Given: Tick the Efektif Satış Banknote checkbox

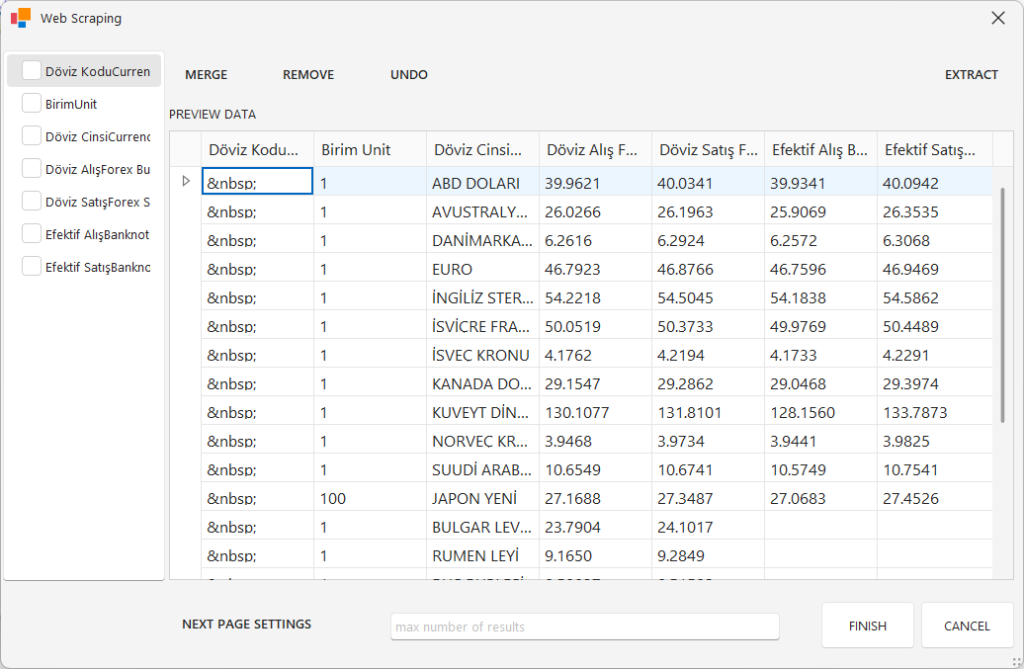Looking at the screenshot, I should 32,267.
